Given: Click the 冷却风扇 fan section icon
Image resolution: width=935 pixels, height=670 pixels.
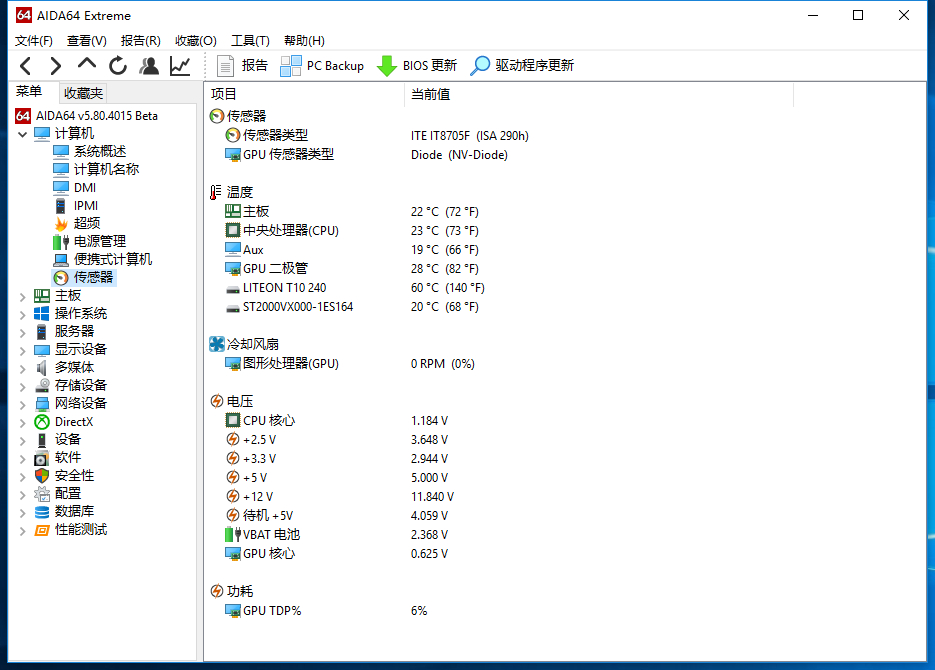Looking at the screenshot, I should click(x=217, y=344).
